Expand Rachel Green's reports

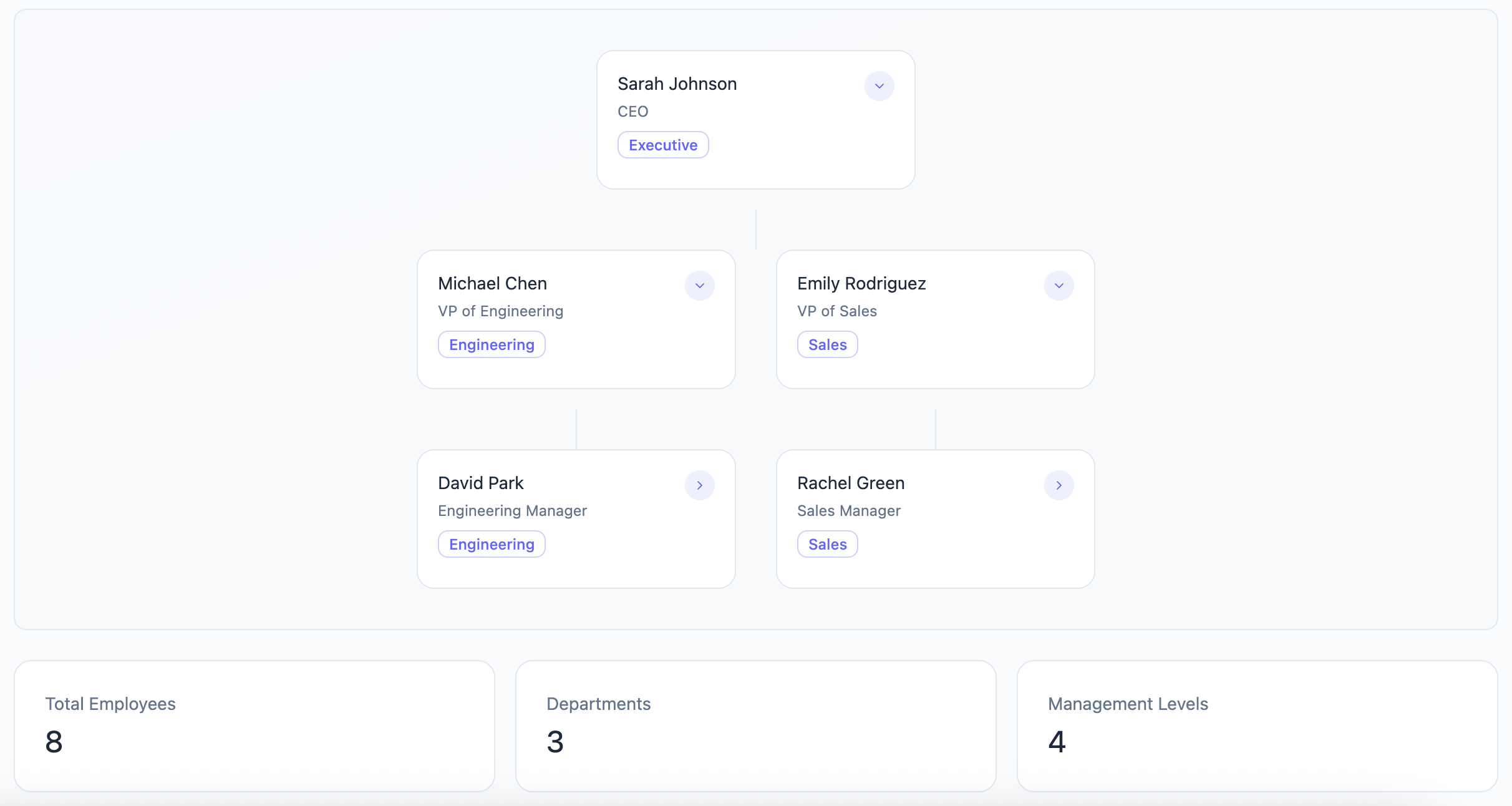(x=1059, y=485)
